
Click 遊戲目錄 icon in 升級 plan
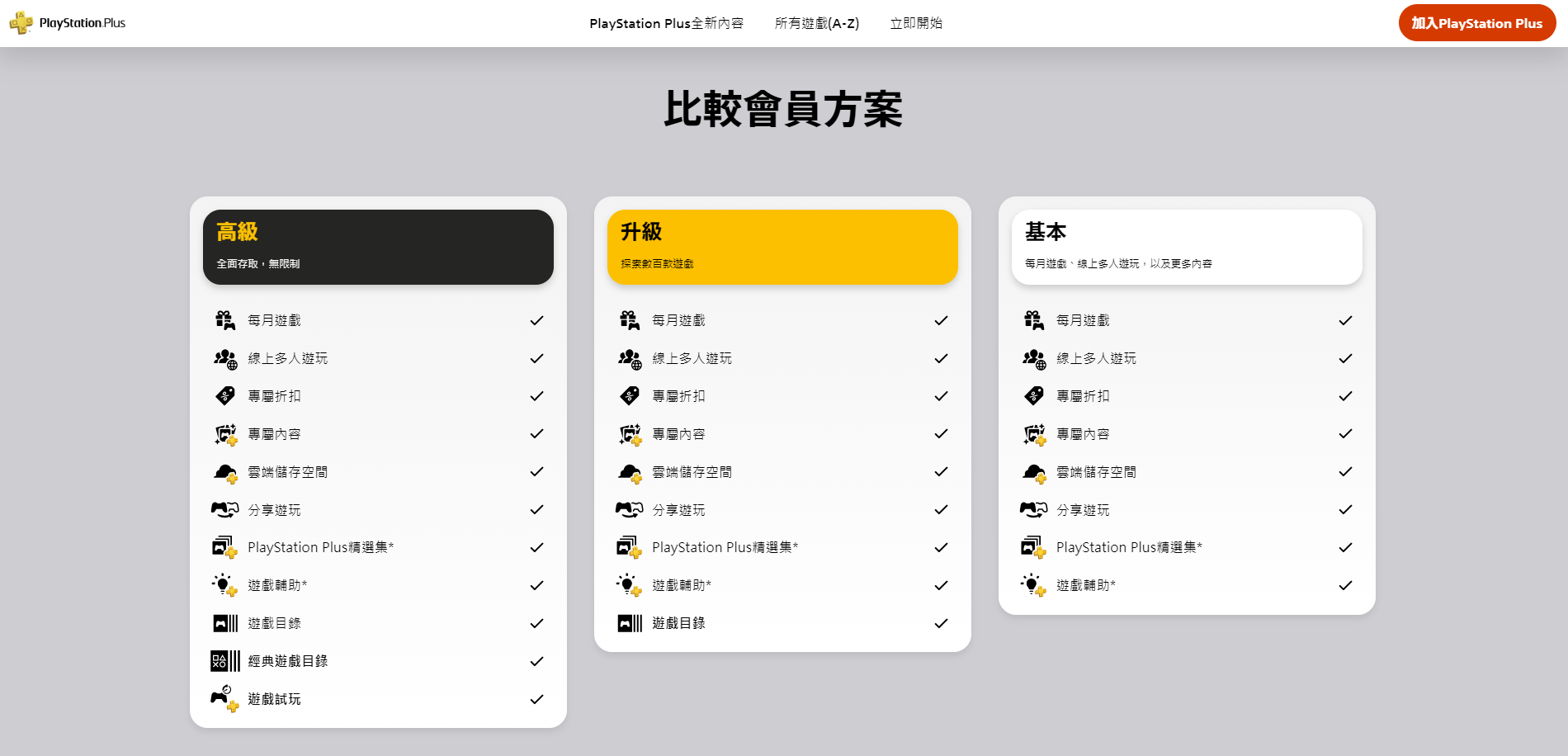click(630, 623)
